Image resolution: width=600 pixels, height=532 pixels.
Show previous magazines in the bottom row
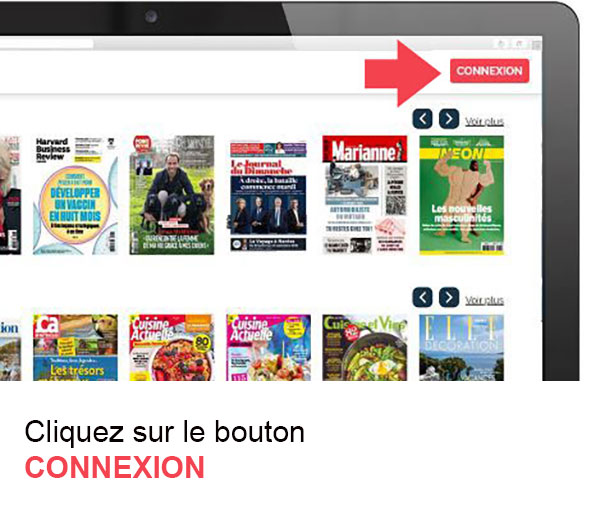click(422, 297)
